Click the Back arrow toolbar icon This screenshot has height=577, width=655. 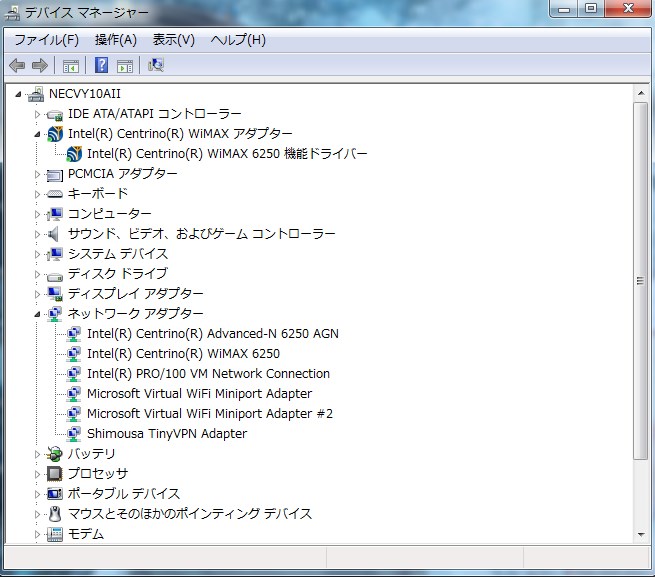[17, 66]
